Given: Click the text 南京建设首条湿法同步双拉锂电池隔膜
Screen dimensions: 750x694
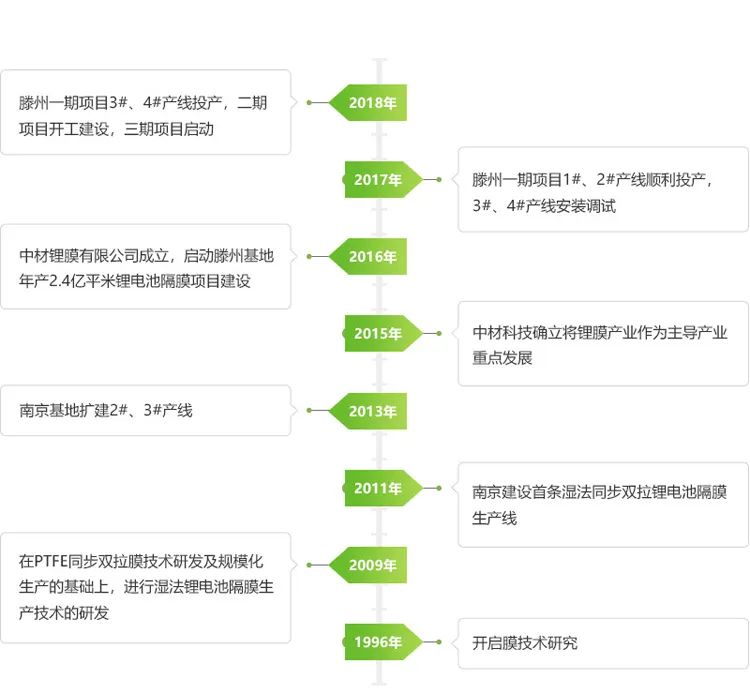Looking at the screenshot, I should point(600,492).
